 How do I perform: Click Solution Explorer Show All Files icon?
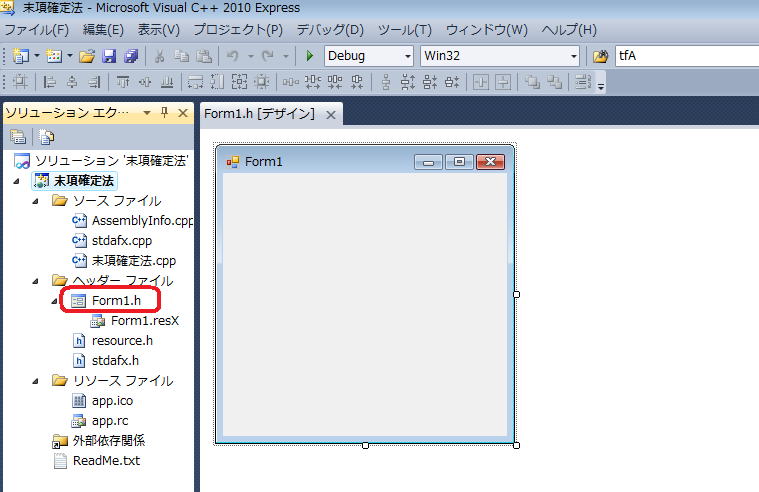(x=46, y=137)
